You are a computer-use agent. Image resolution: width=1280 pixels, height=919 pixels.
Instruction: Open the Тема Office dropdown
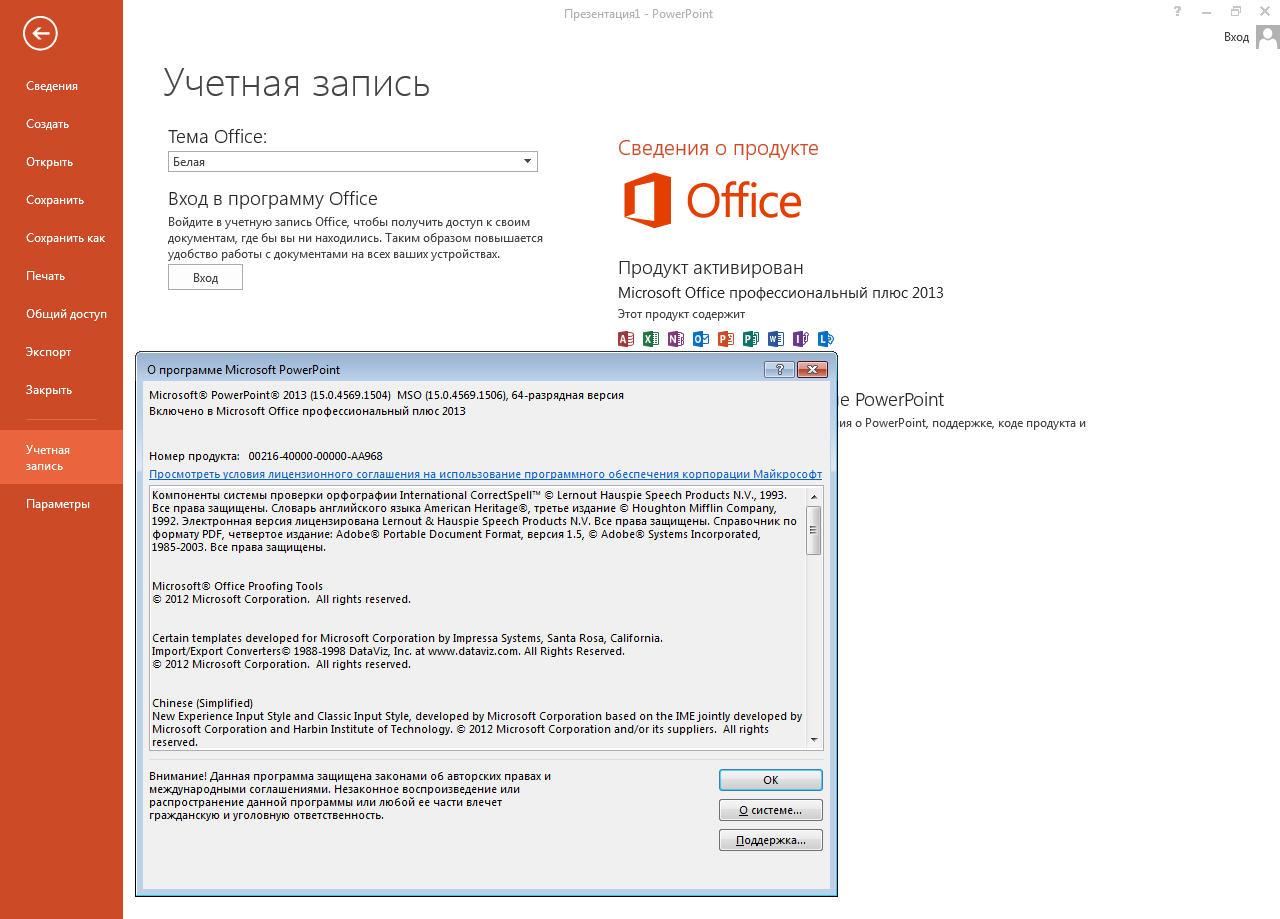point(527,161)
